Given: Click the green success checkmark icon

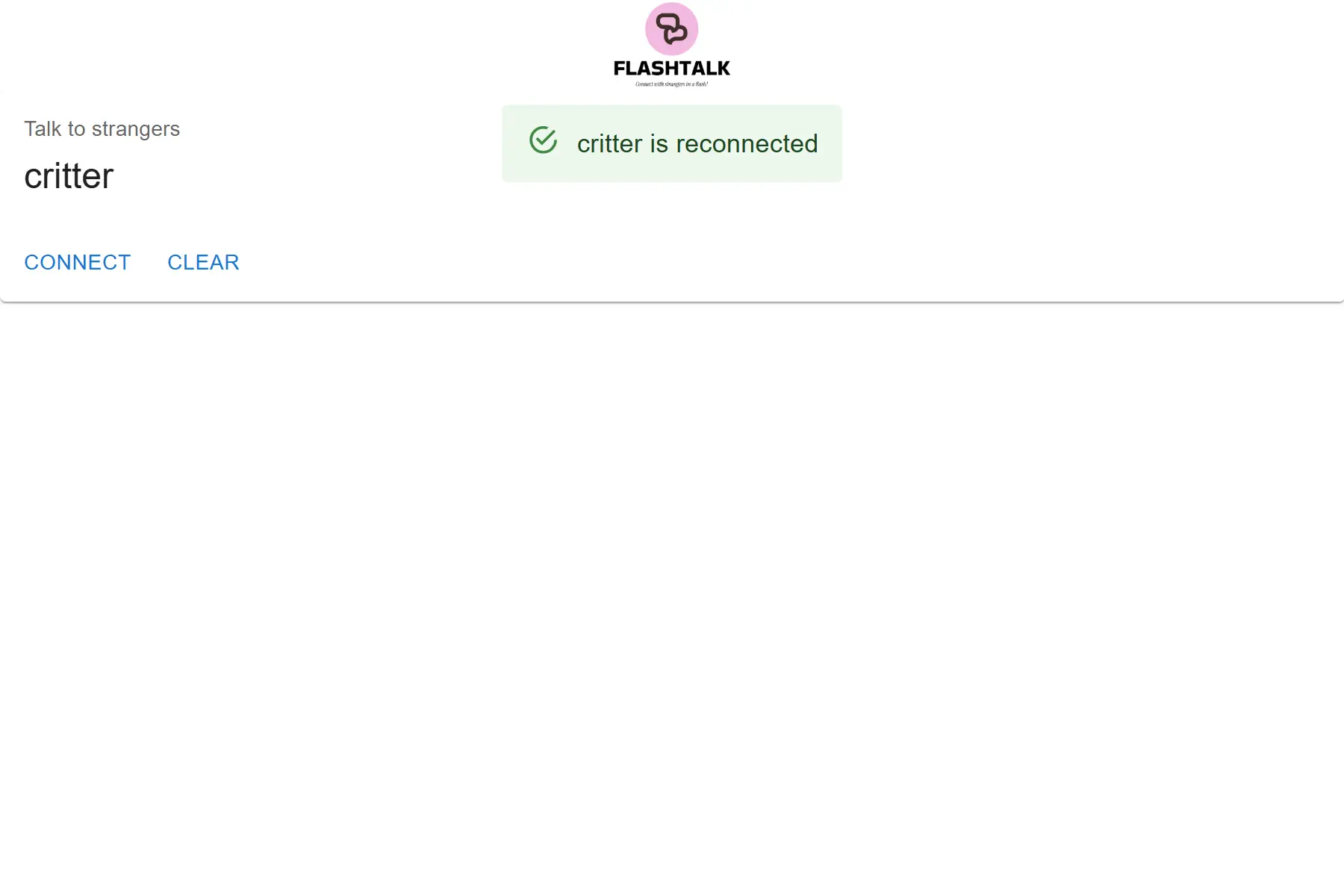Looking at the screenshot, I should click(x=543, y=140).
